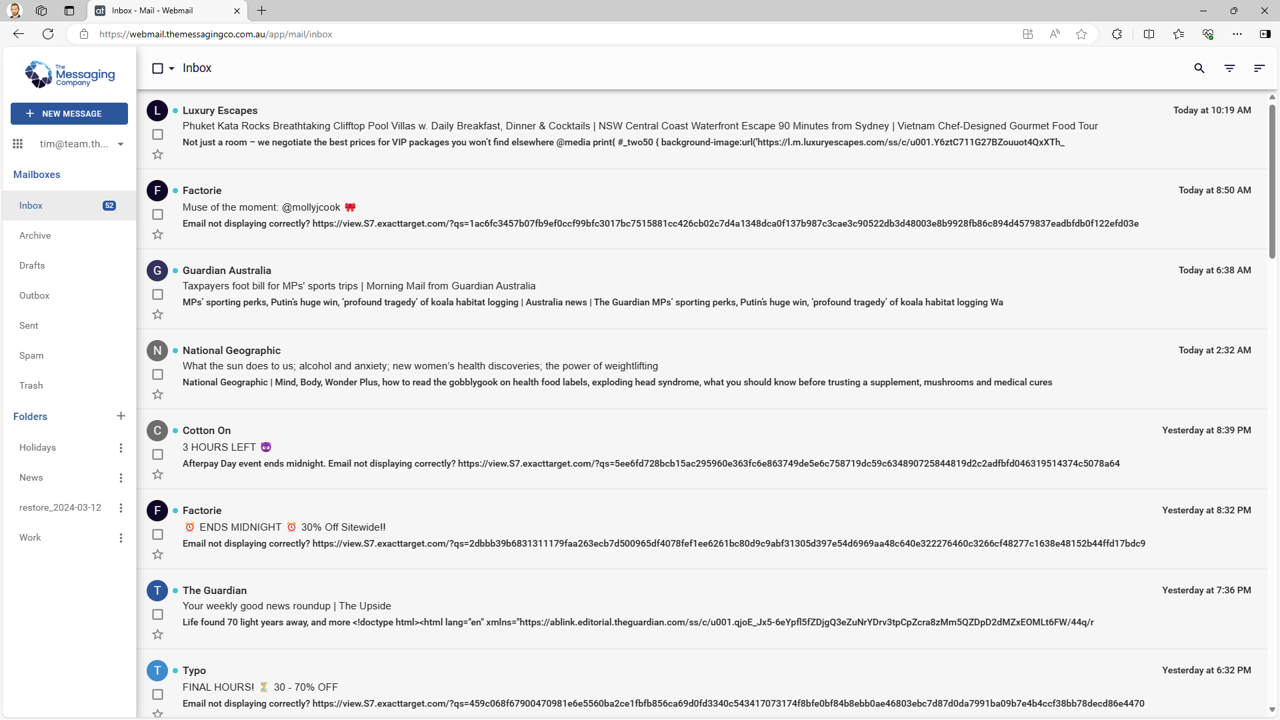Open the Drafts mailbox
Screen dimensions: 1280x720
69,265
